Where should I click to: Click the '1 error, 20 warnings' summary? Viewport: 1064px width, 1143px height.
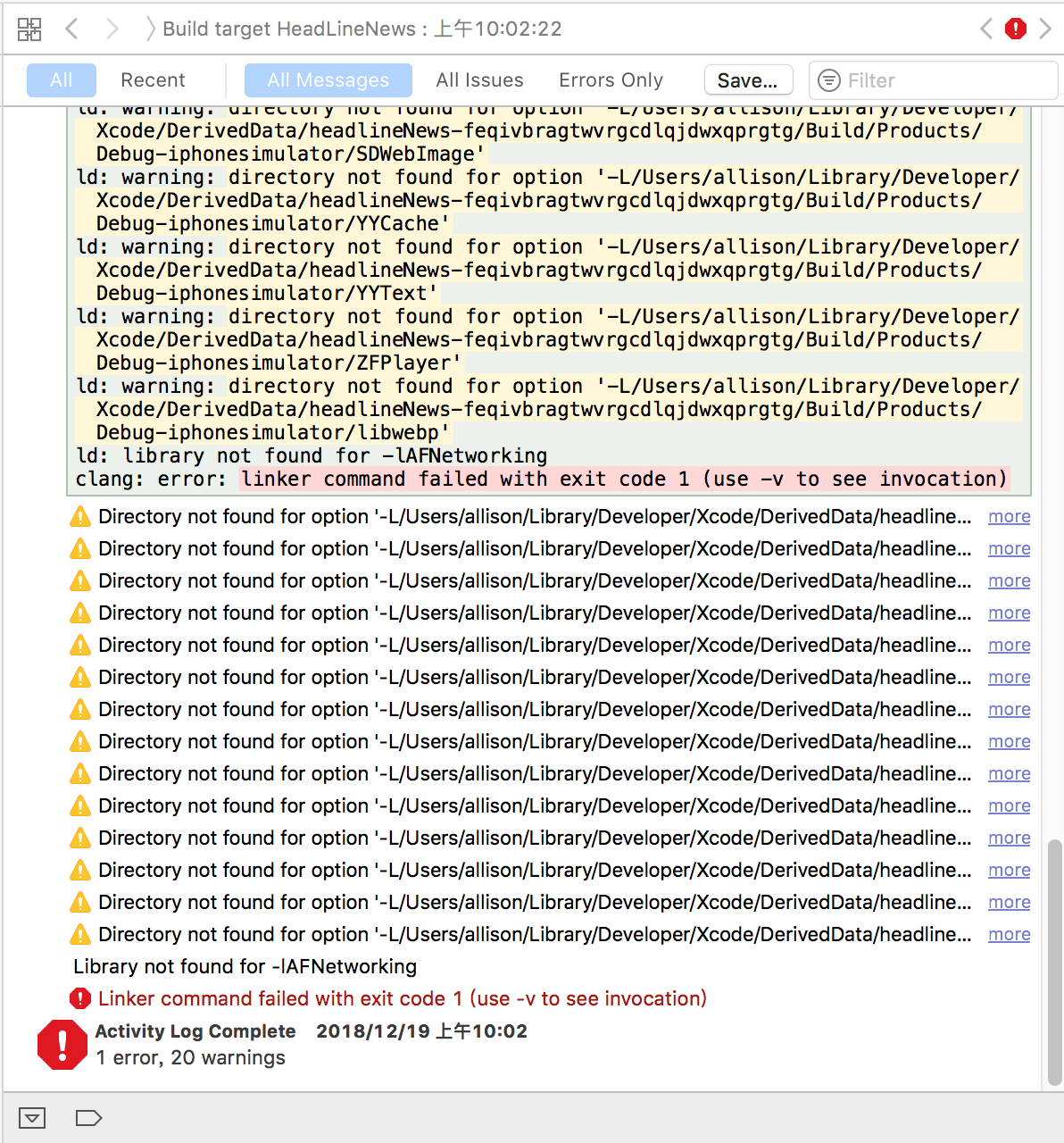click(191, 1058)
